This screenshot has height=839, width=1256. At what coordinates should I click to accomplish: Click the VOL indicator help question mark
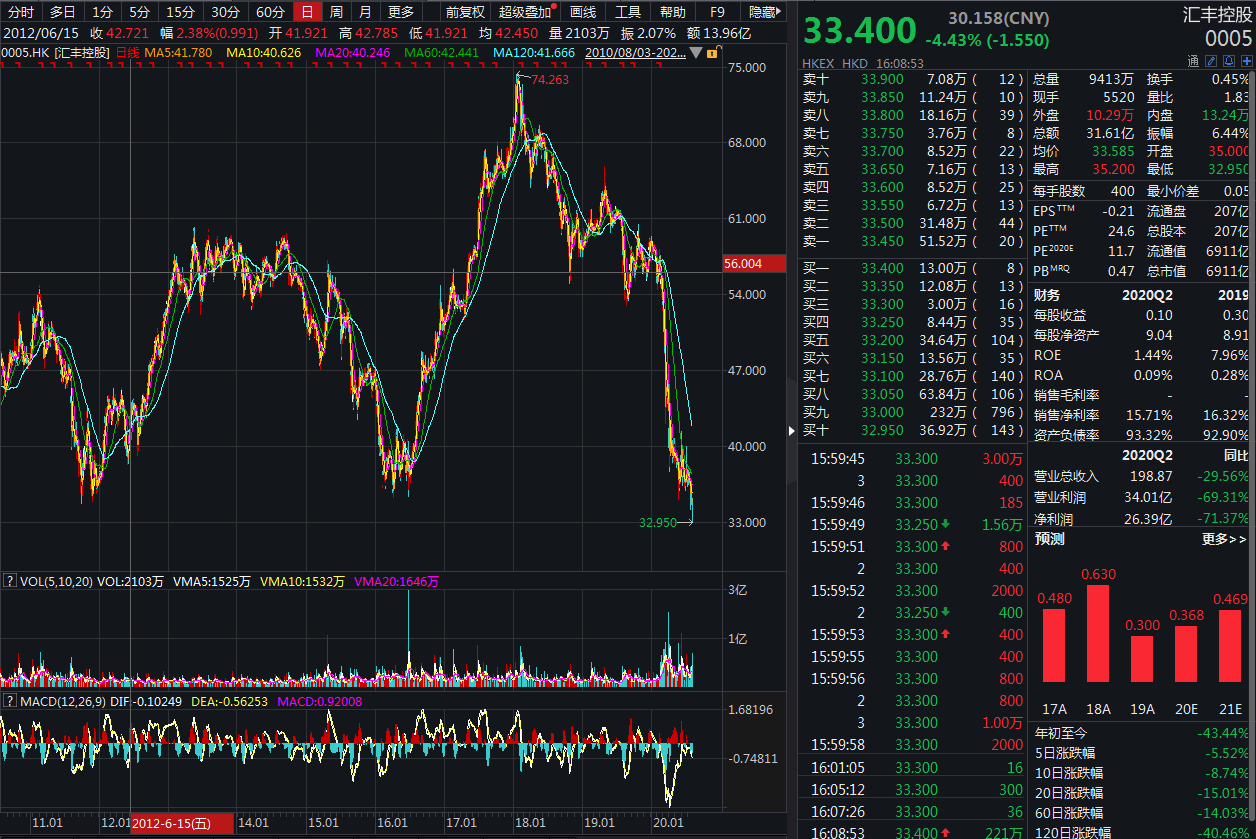9,581
